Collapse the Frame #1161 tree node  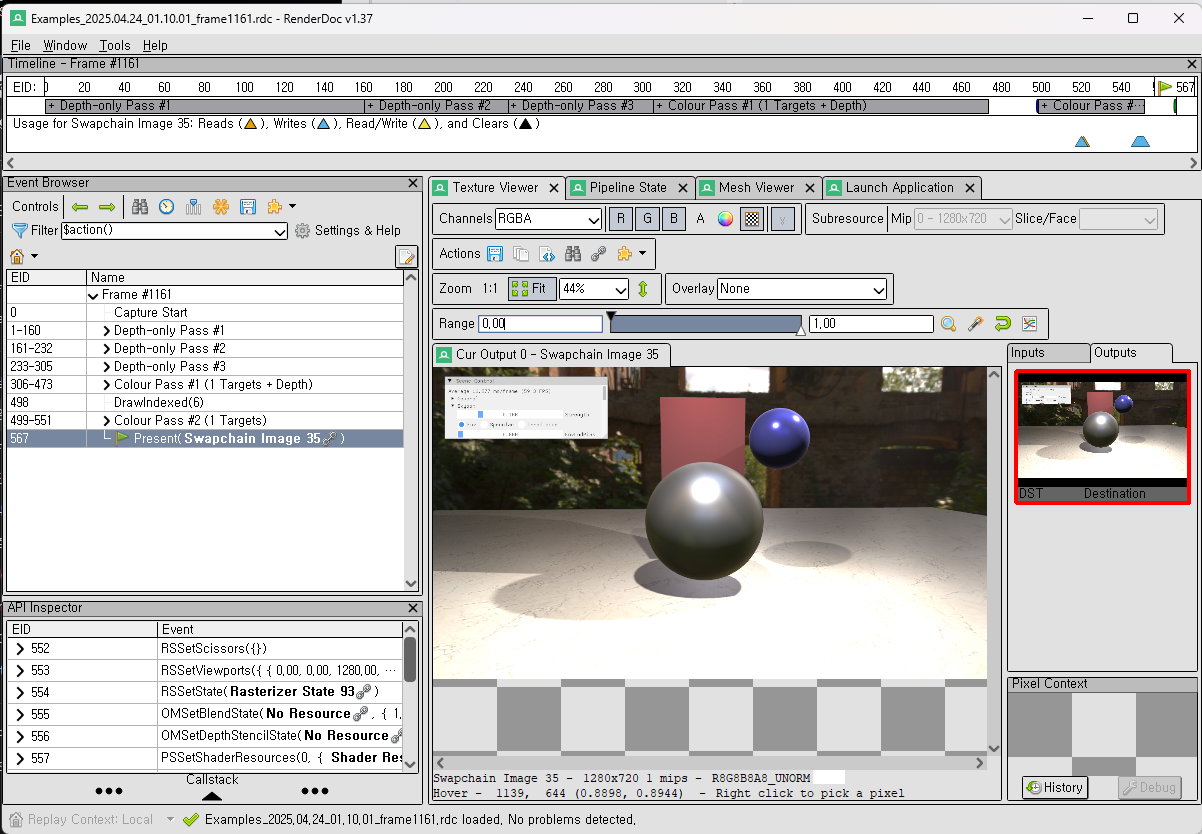tap(94, 295)
